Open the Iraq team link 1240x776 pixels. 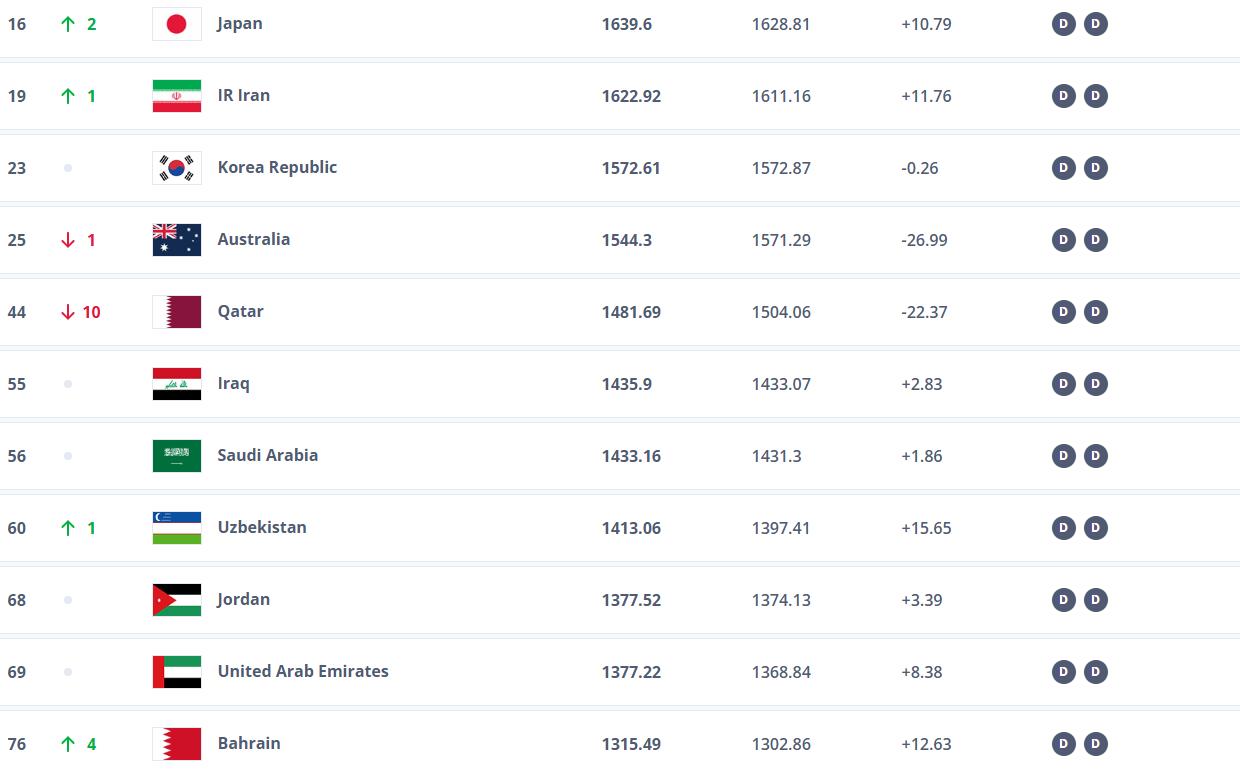[x=233, y=384]
